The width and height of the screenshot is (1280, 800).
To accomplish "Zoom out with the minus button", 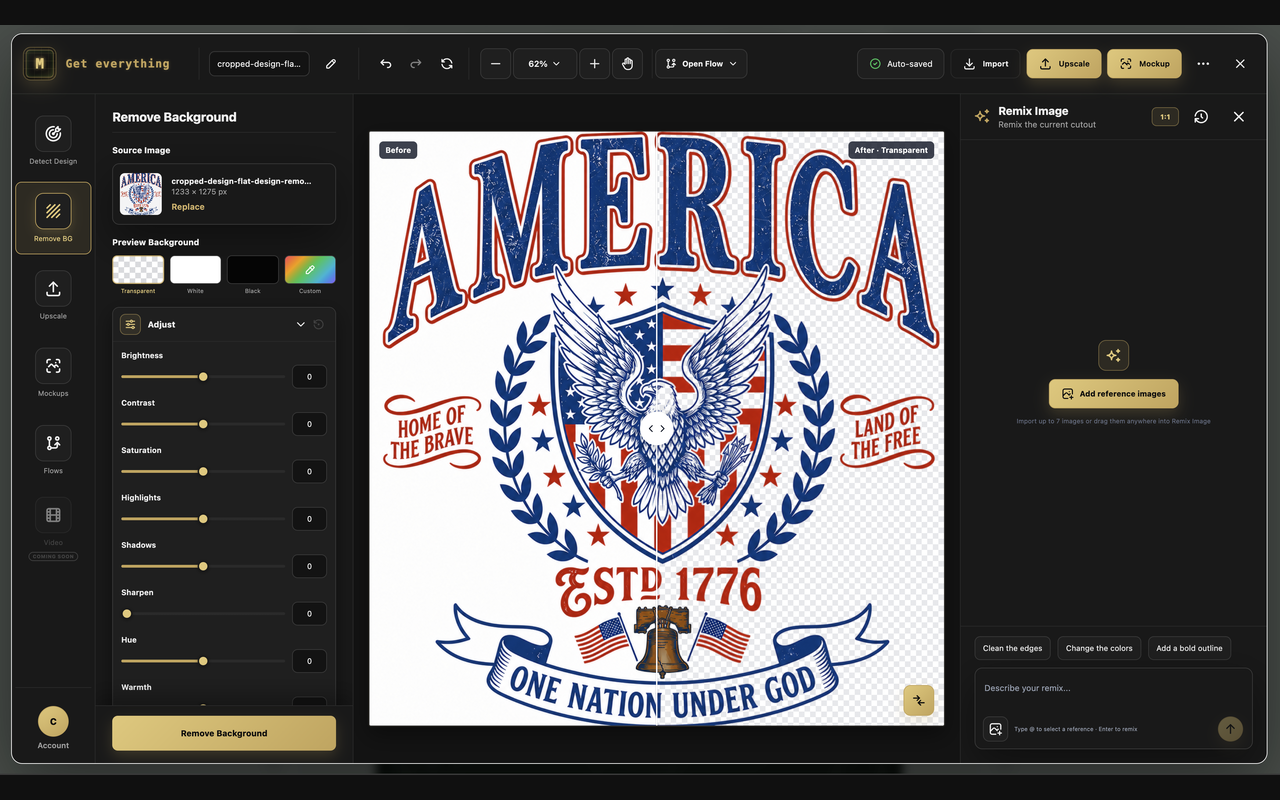I will pyautogui.click(x=495, y=64).
